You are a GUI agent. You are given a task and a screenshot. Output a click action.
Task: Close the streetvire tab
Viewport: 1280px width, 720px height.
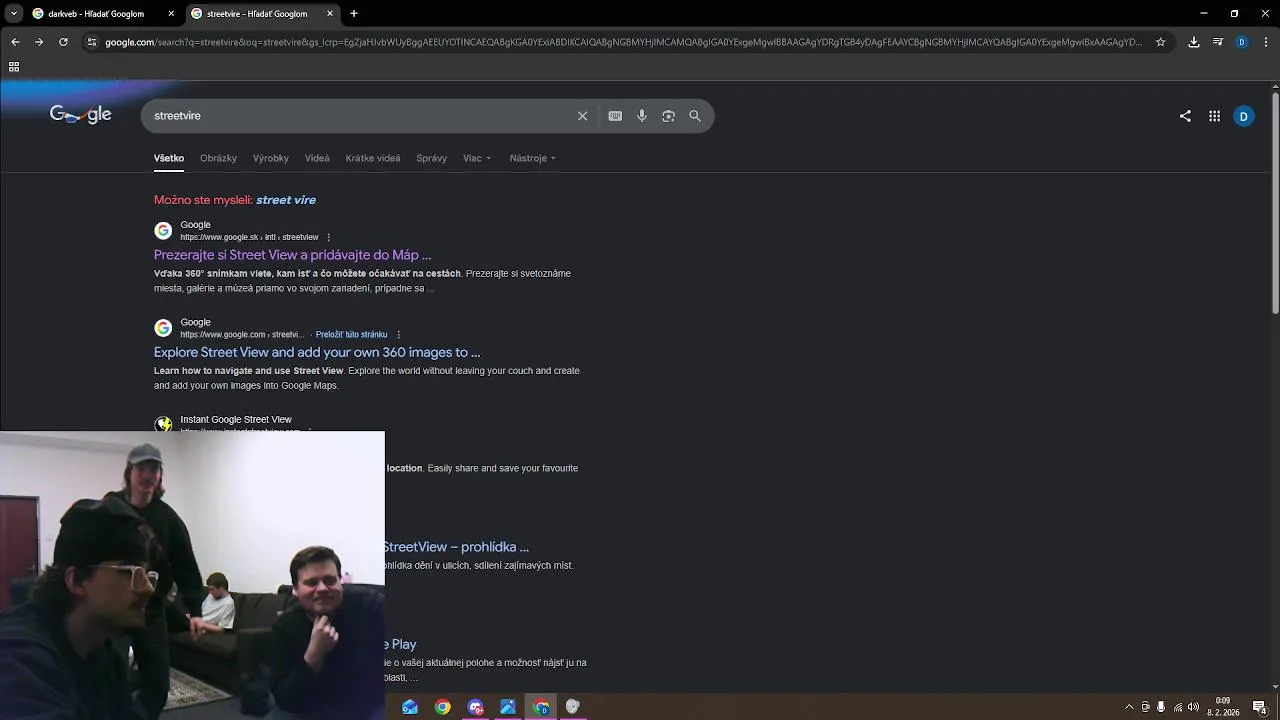330,14
